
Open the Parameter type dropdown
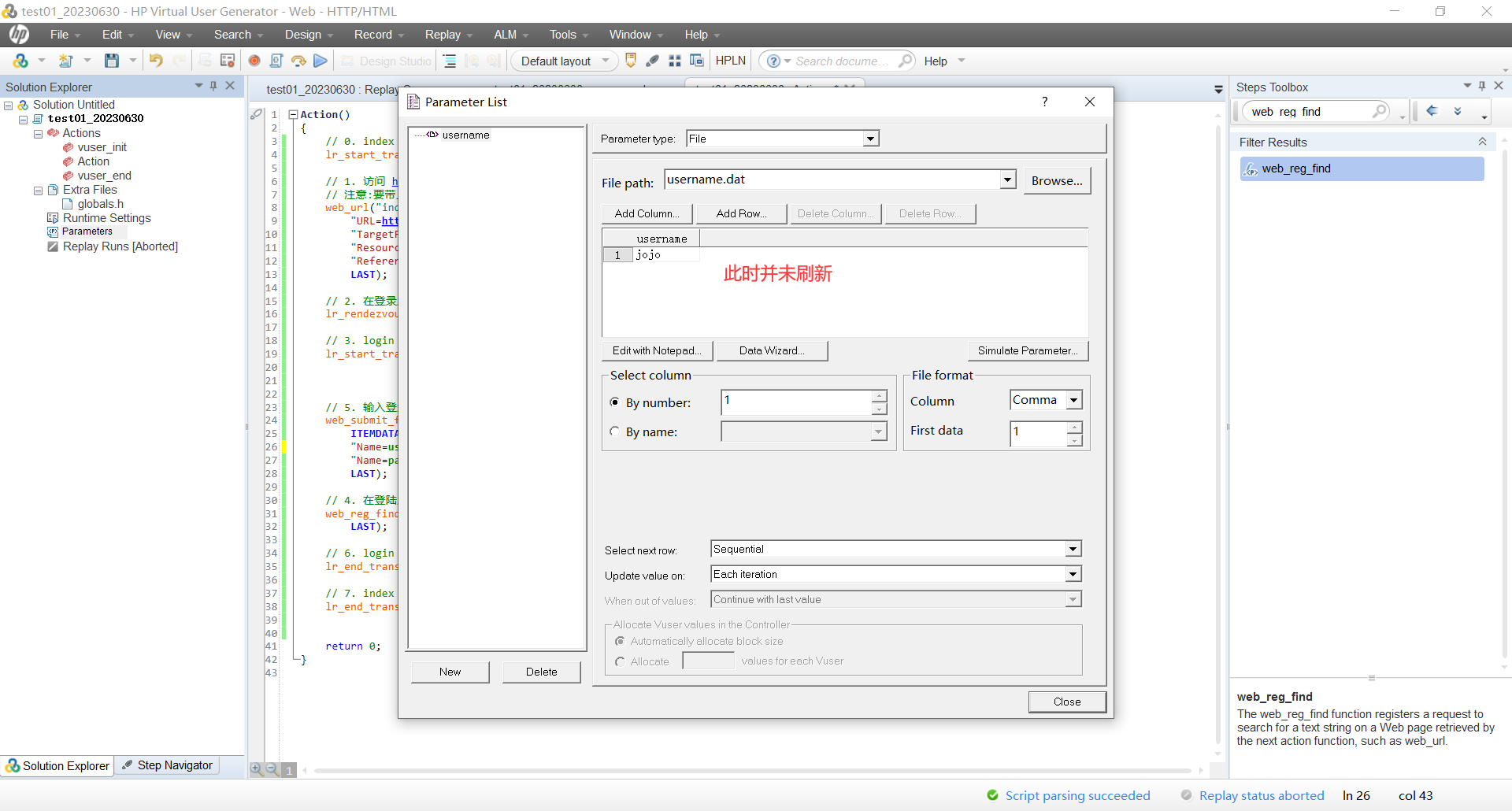tap(870, 139)
